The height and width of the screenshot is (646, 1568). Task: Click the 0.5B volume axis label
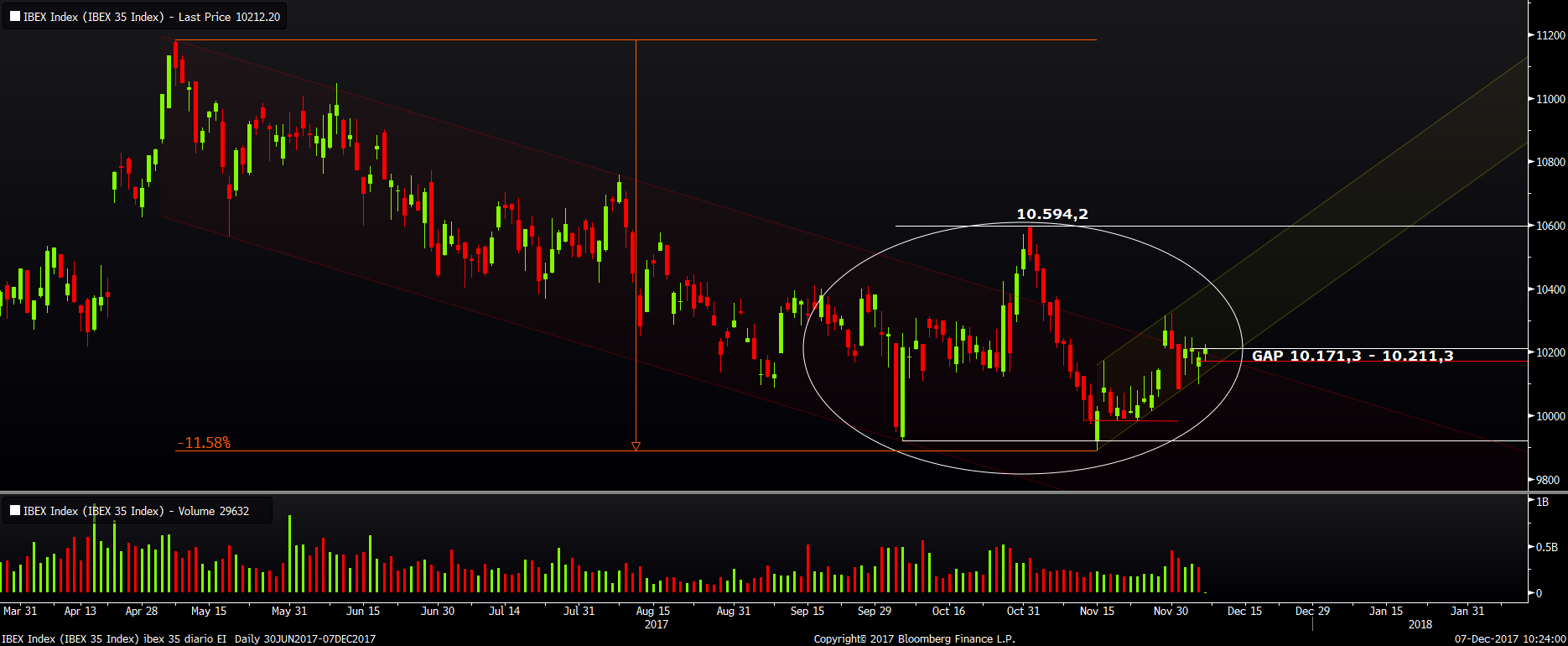[1547, 547]
